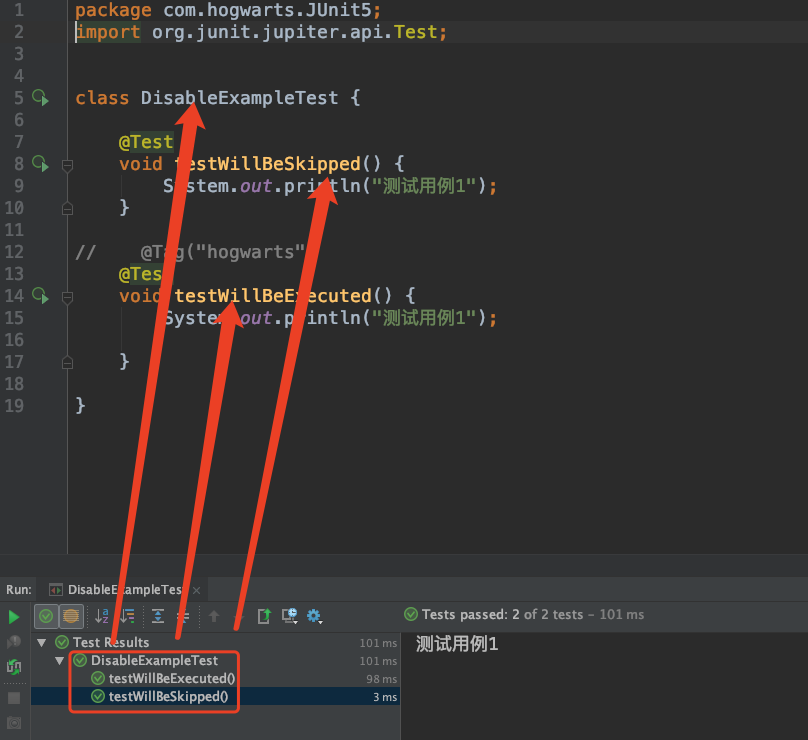
Task: Click the Export Test Results icon
Action: point(264,617)
